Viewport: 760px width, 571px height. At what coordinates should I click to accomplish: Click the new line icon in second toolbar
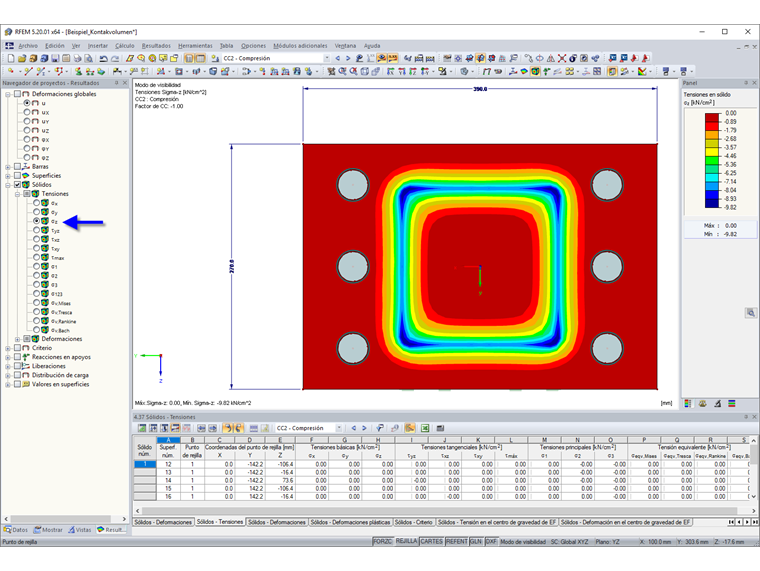(28, 71)
